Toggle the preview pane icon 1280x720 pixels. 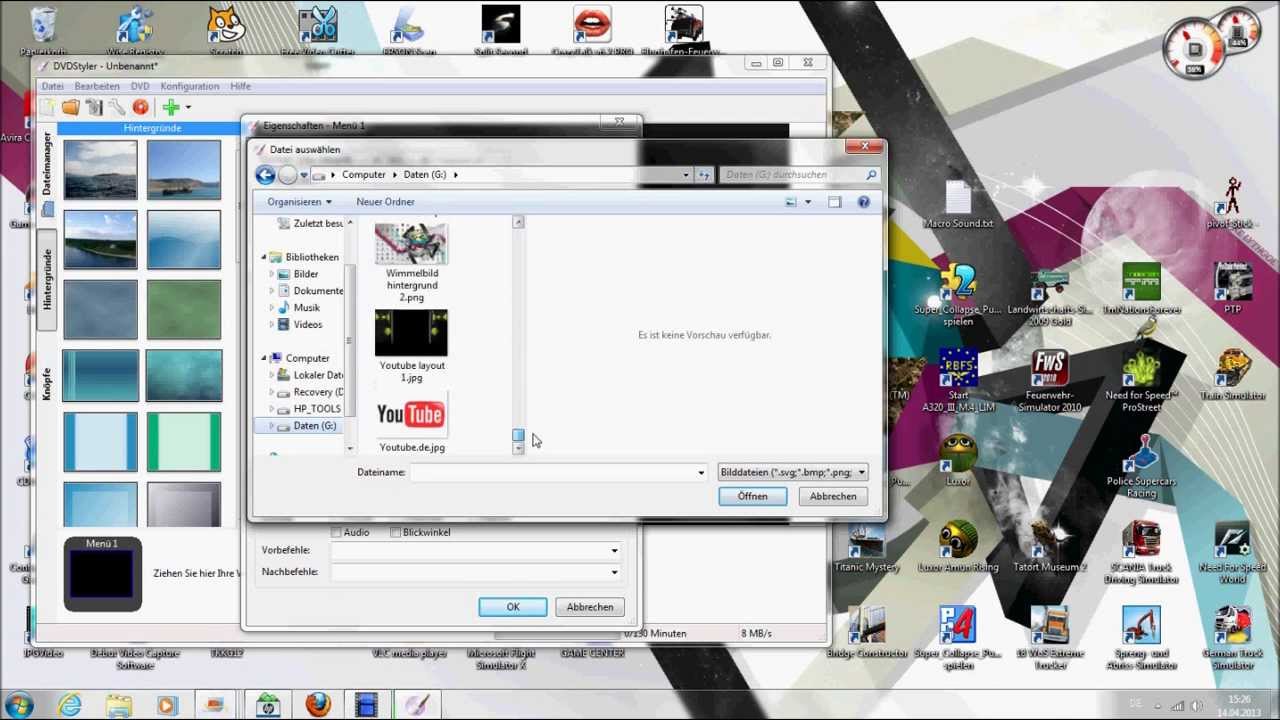pos(835,202)
